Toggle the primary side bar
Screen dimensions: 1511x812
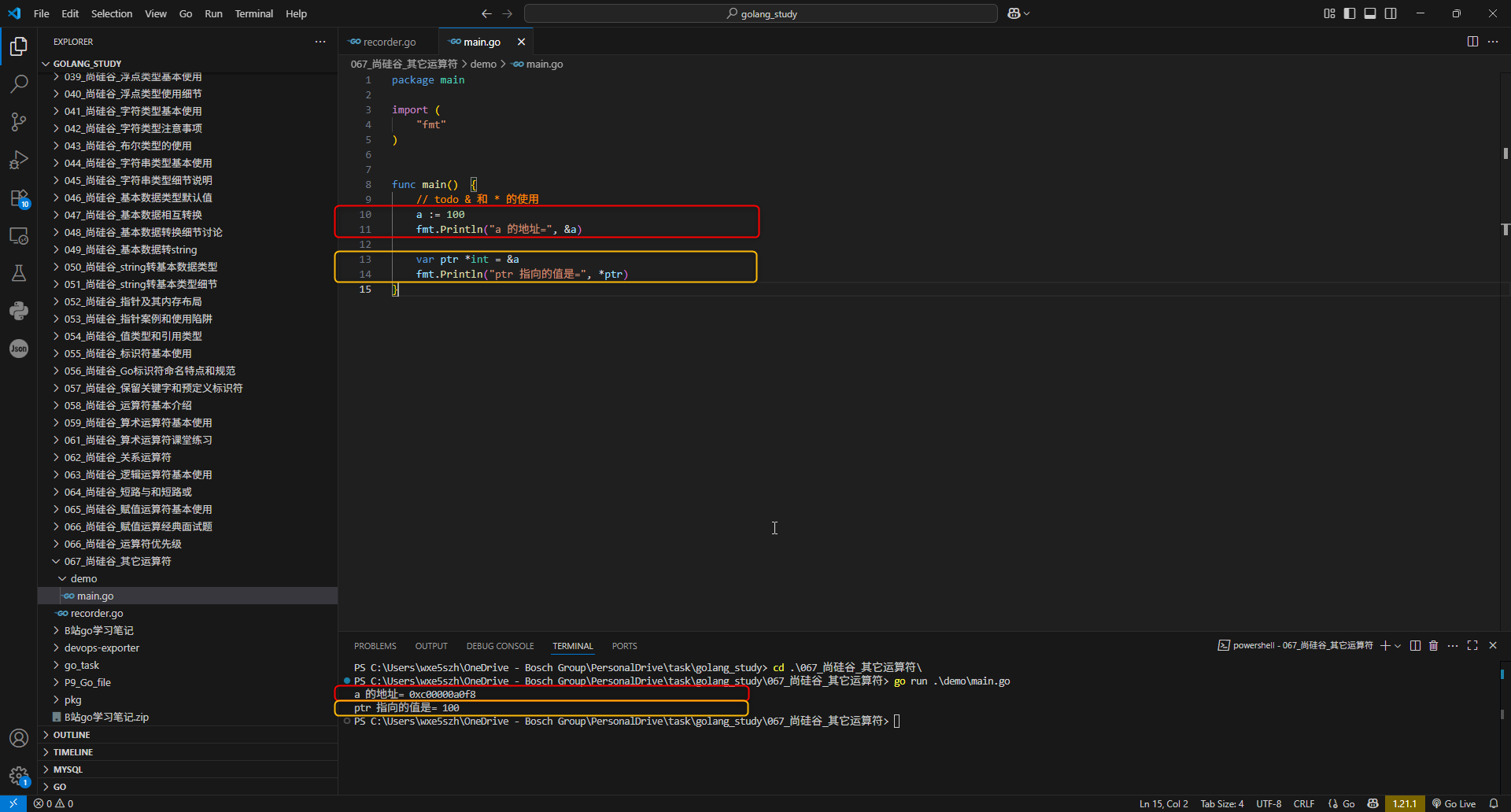point(1350,13)
